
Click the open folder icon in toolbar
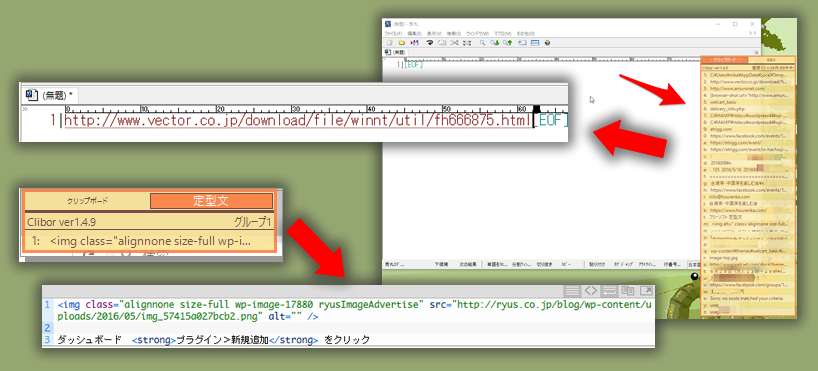tap(402, 43)
